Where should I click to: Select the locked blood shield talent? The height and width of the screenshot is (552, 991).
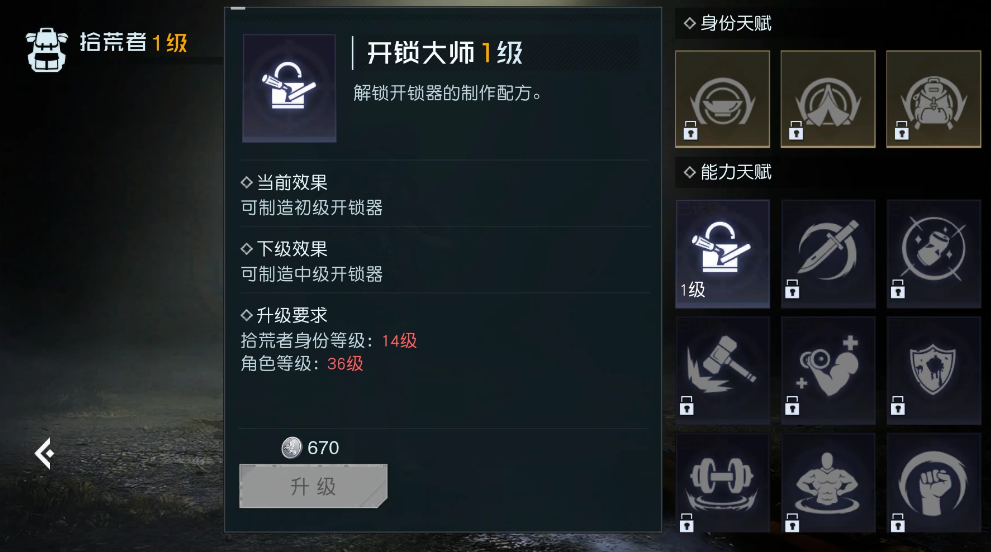click(933, 371)
